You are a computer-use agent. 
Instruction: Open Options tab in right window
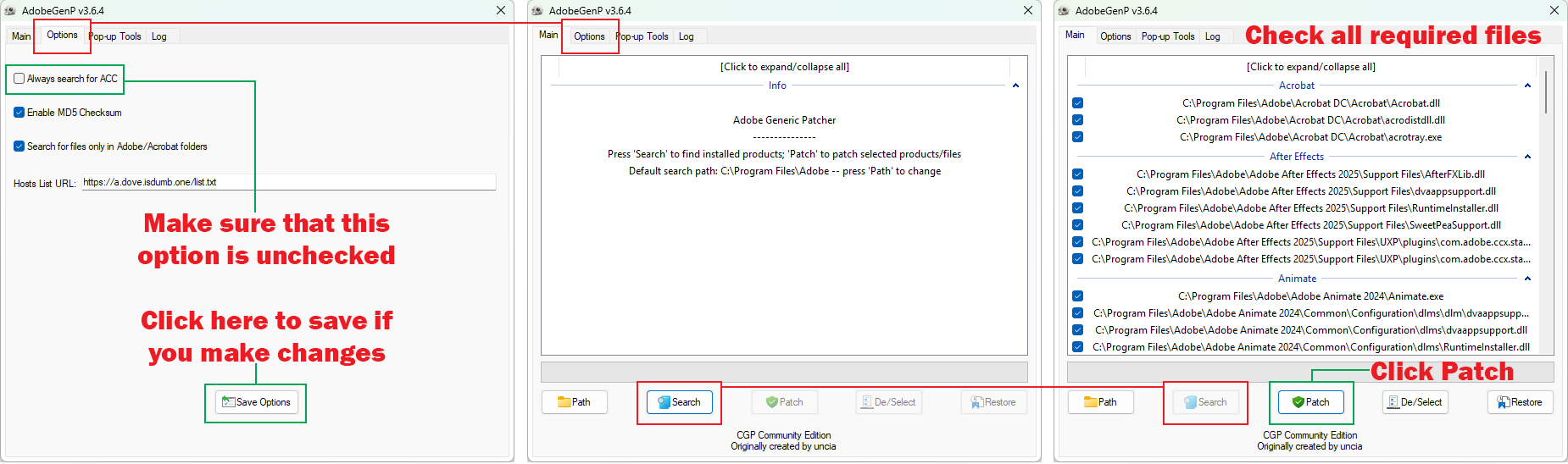click(x=1115, y=36)
